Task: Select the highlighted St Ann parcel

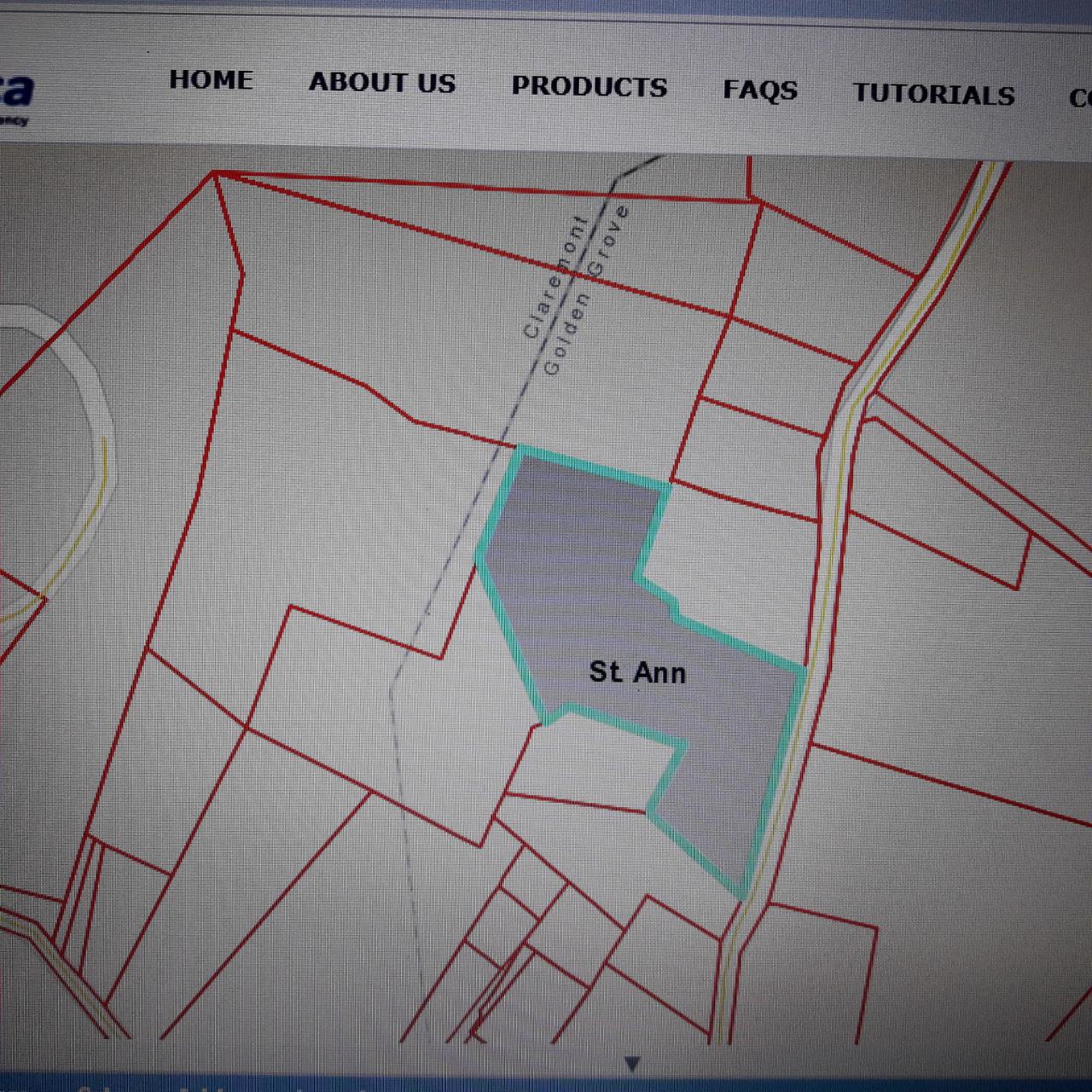Action: tap(580, 580)
